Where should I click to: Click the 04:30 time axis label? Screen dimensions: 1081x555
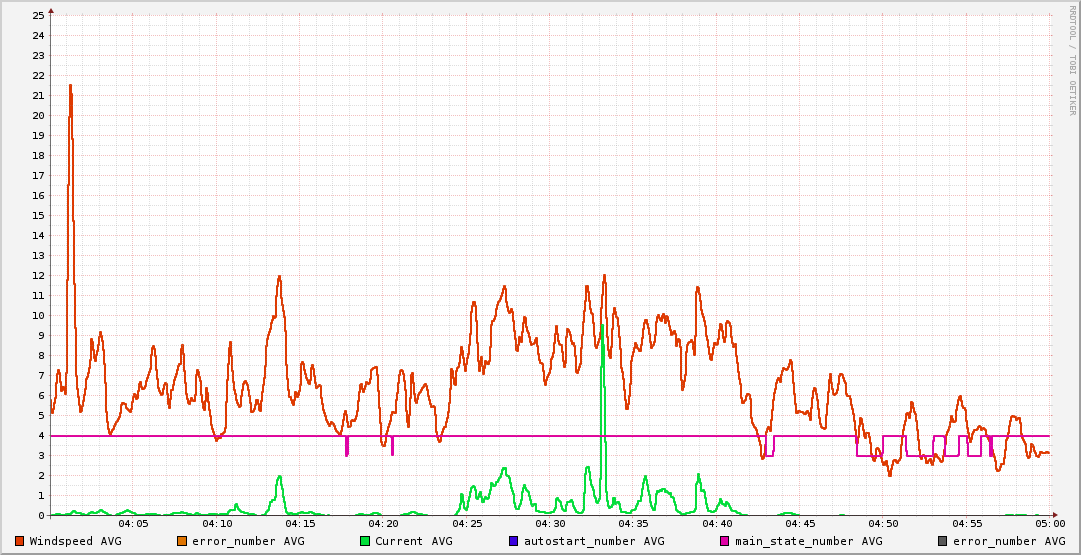pyautogui.click(x=550, y=524)
